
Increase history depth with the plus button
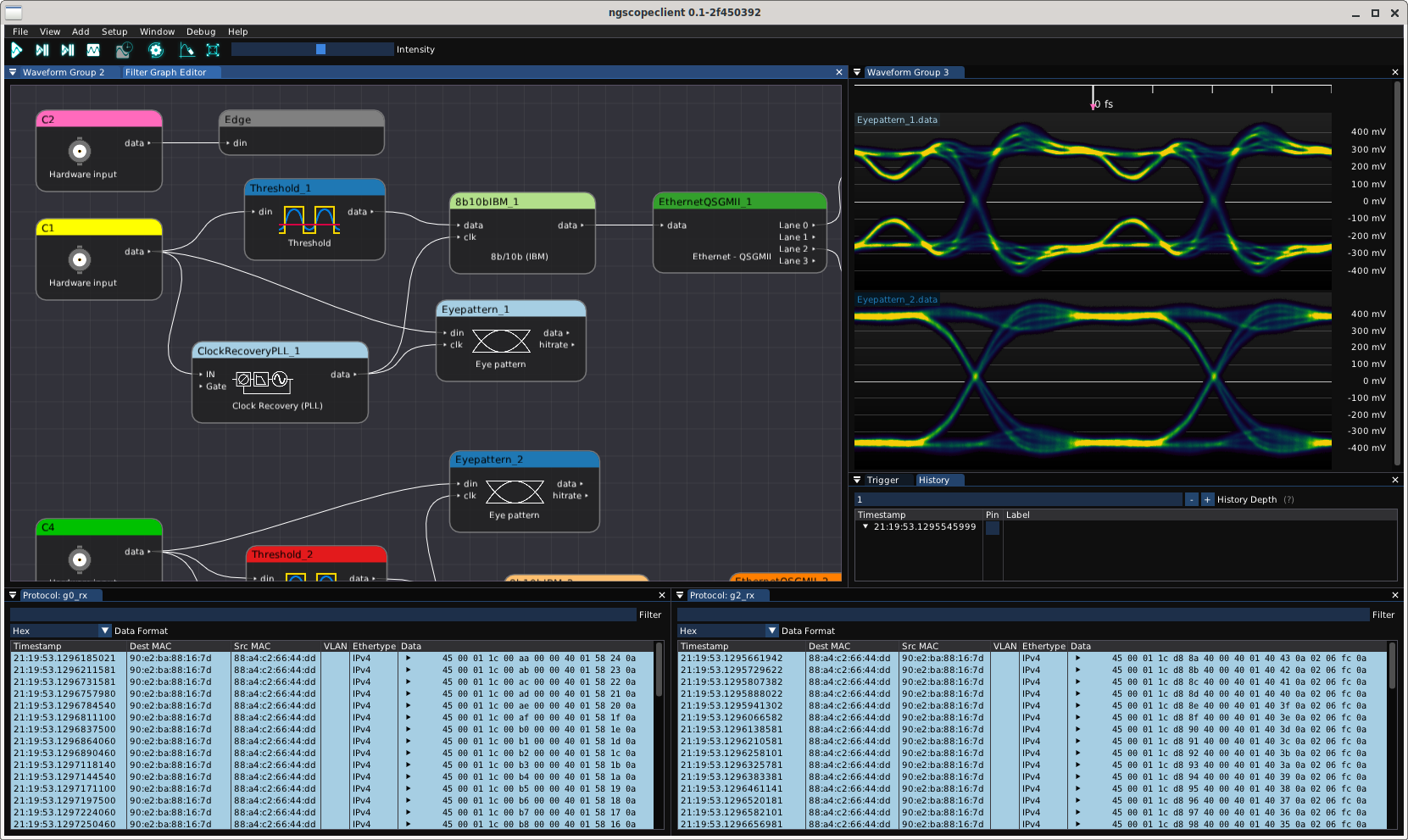click(1207, 499)
